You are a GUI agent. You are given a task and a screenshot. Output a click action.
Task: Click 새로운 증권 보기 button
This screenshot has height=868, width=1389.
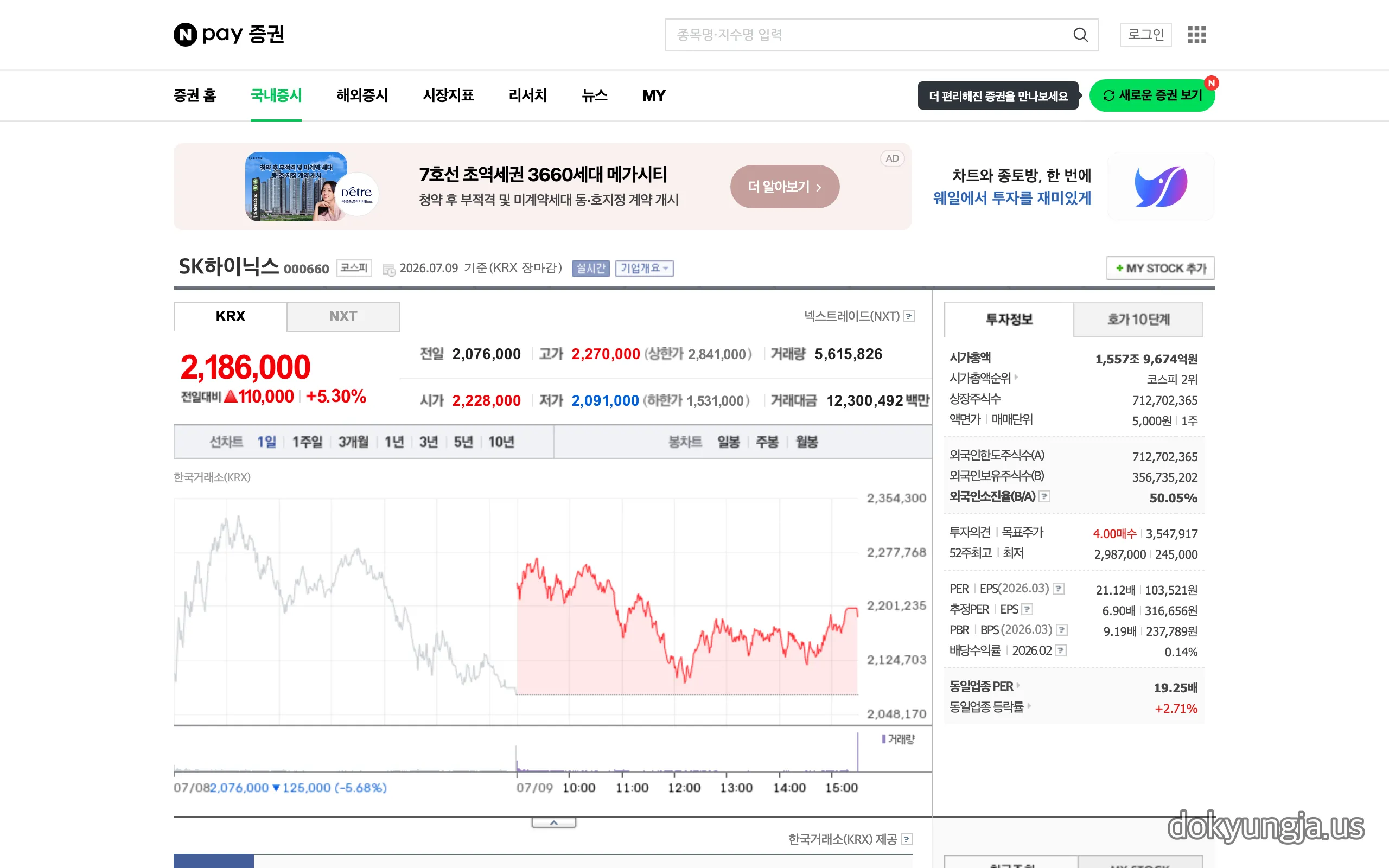coord(1152,95)
